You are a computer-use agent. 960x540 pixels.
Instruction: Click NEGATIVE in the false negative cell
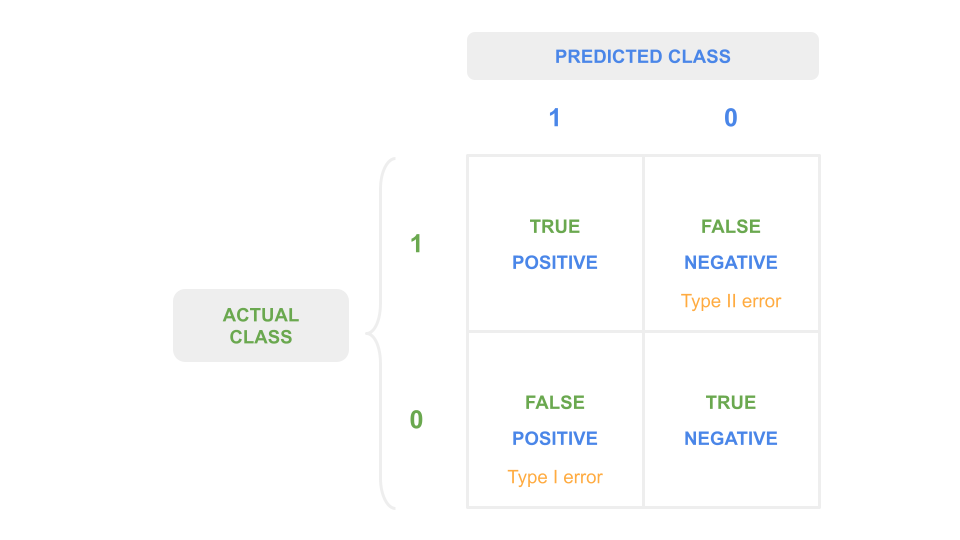pyautogui.click(x=731, y=263)
